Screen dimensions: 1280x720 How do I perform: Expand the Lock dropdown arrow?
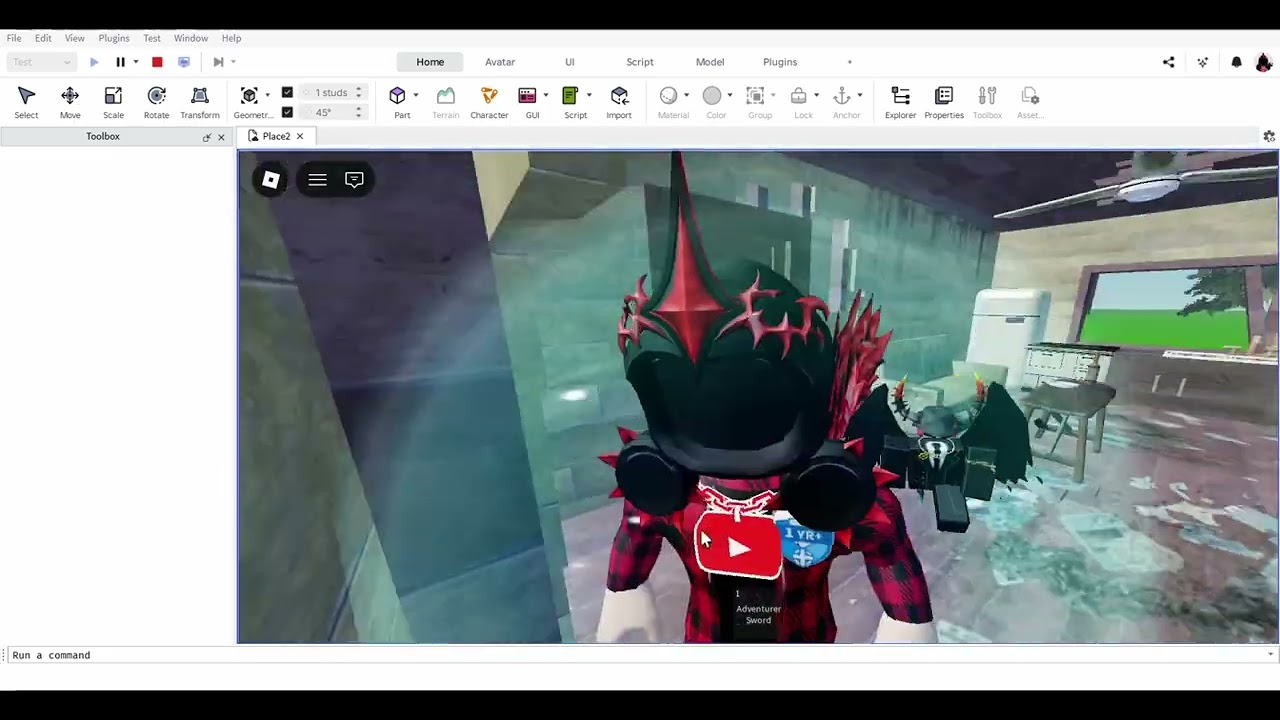(816, 95)
